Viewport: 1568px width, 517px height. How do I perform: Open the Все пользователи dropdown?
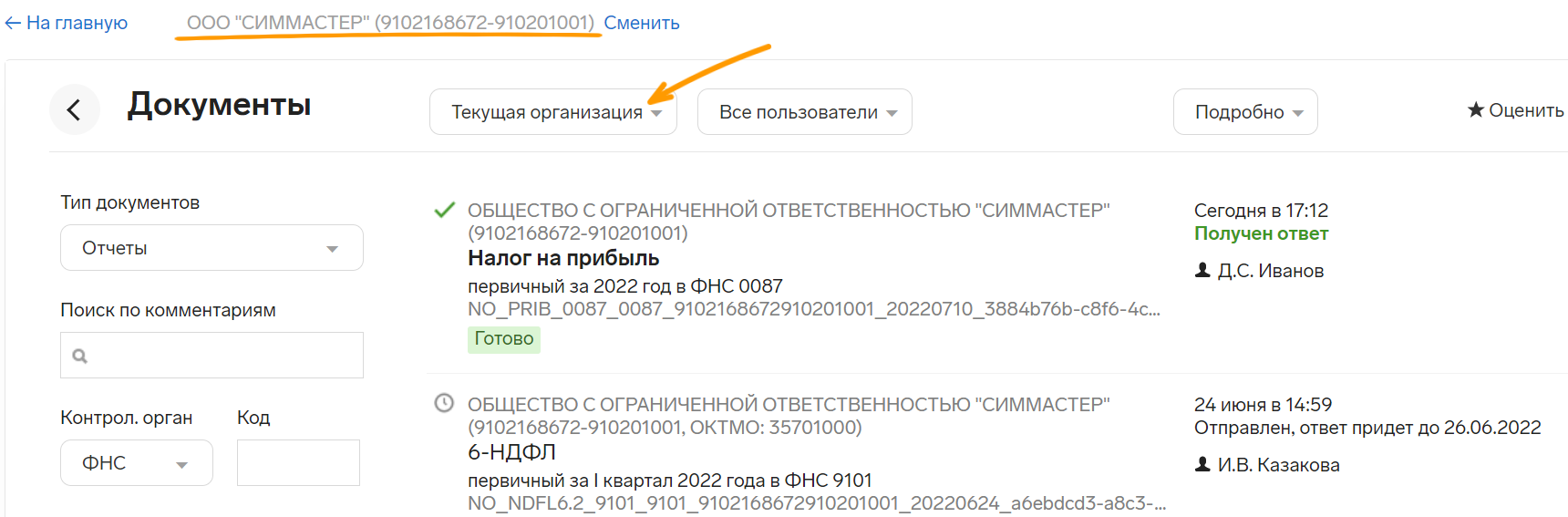pyautogui.click(x=805, y=112)
